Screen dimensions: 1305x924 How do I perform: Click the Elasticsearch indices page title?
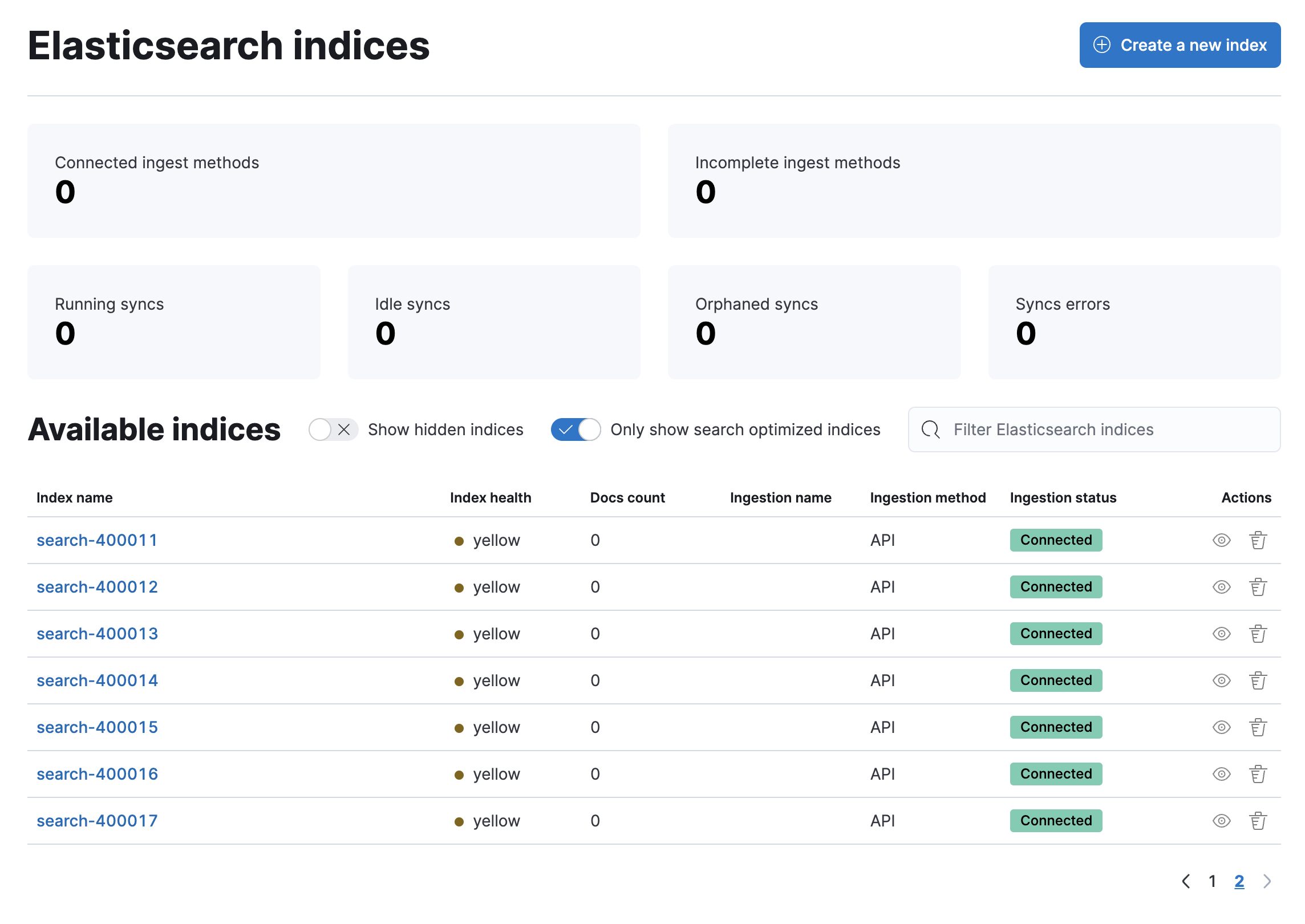pos(229,46)
